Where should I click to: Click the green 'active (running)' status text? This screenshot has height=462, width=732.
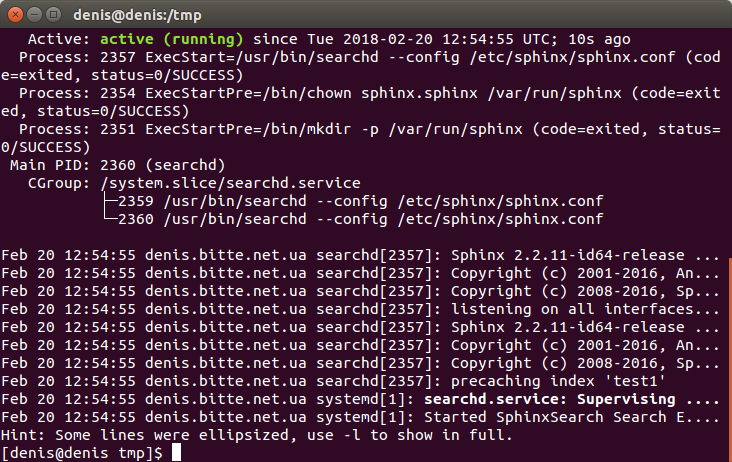(x=172, y=39)
